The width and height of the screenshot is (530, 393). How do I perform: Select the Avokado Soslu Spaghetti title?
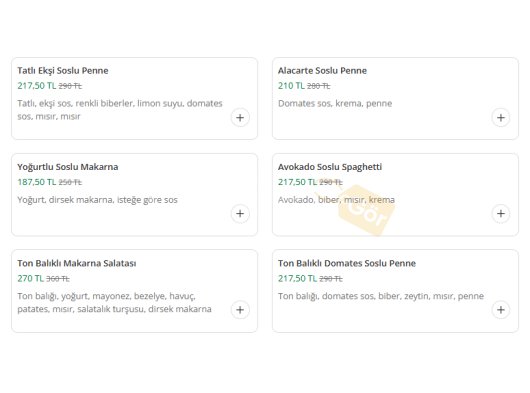pos(330,167)
